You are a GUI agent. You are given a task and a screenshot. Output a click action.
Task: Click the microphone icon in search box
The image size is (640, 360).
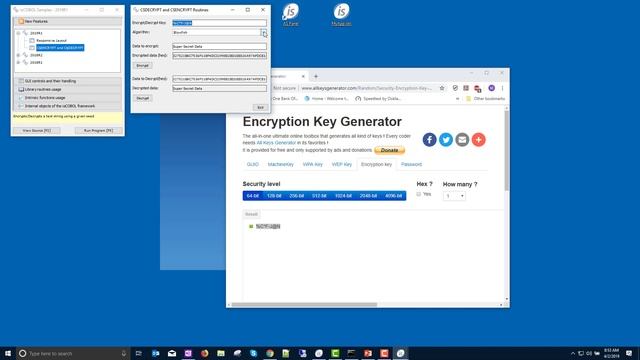point(124,353)
